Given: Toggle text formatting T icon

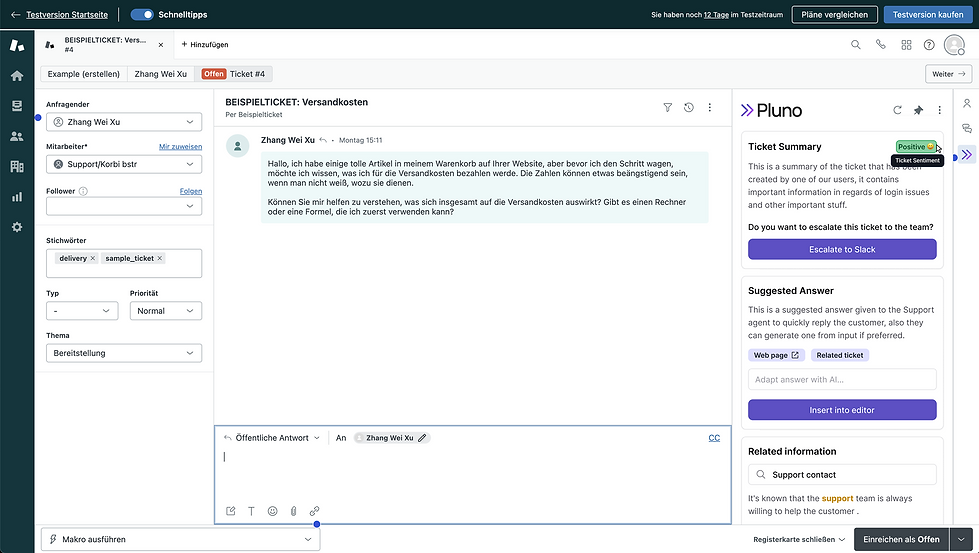Looking at the screenshot, I should 251,511.
